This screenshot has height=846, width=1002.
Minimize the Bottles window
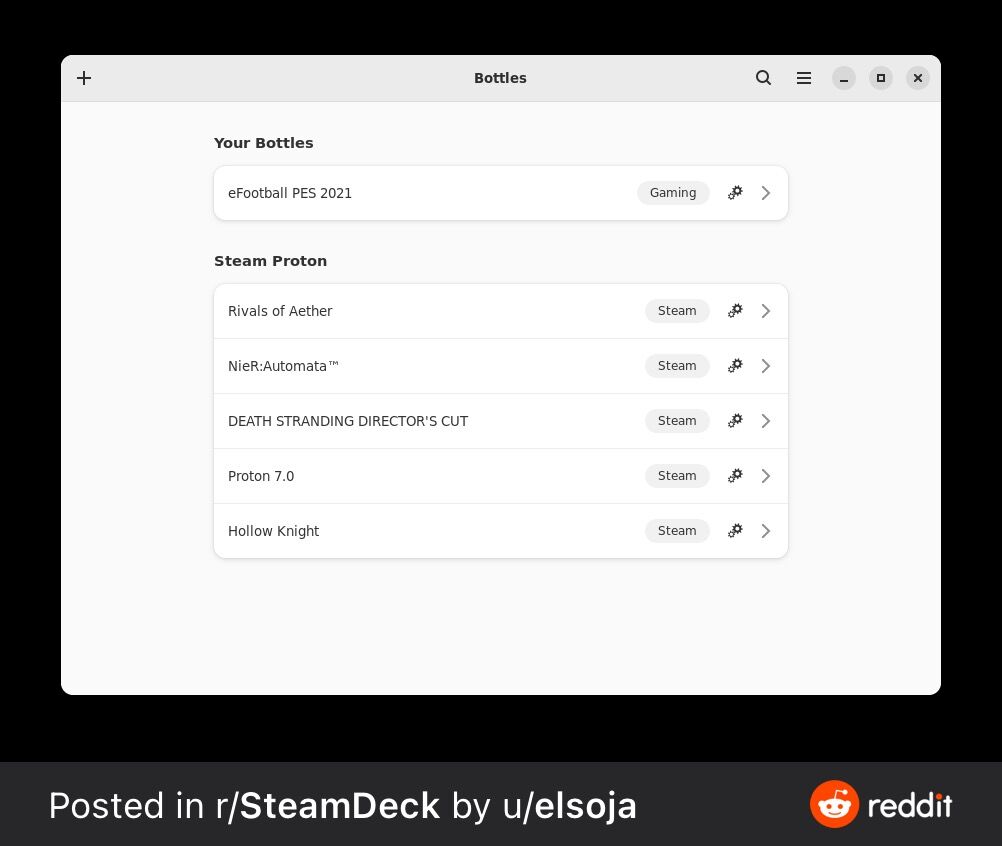[844, 78]
